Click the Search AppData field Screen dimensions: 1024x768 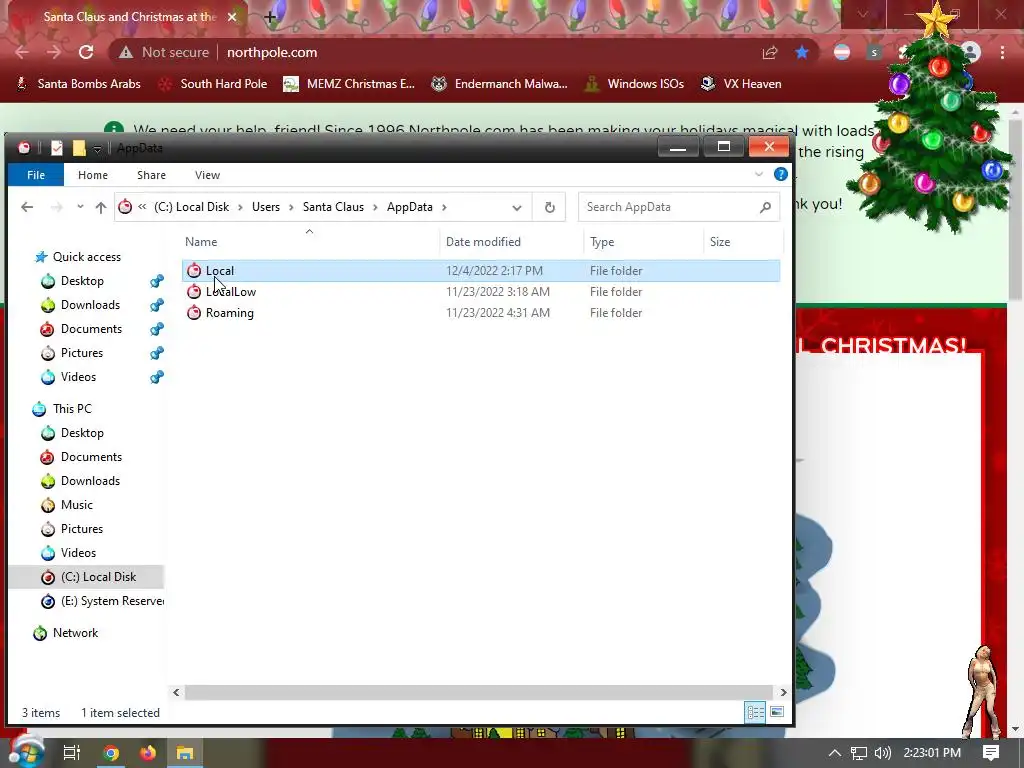click(679, 207)
